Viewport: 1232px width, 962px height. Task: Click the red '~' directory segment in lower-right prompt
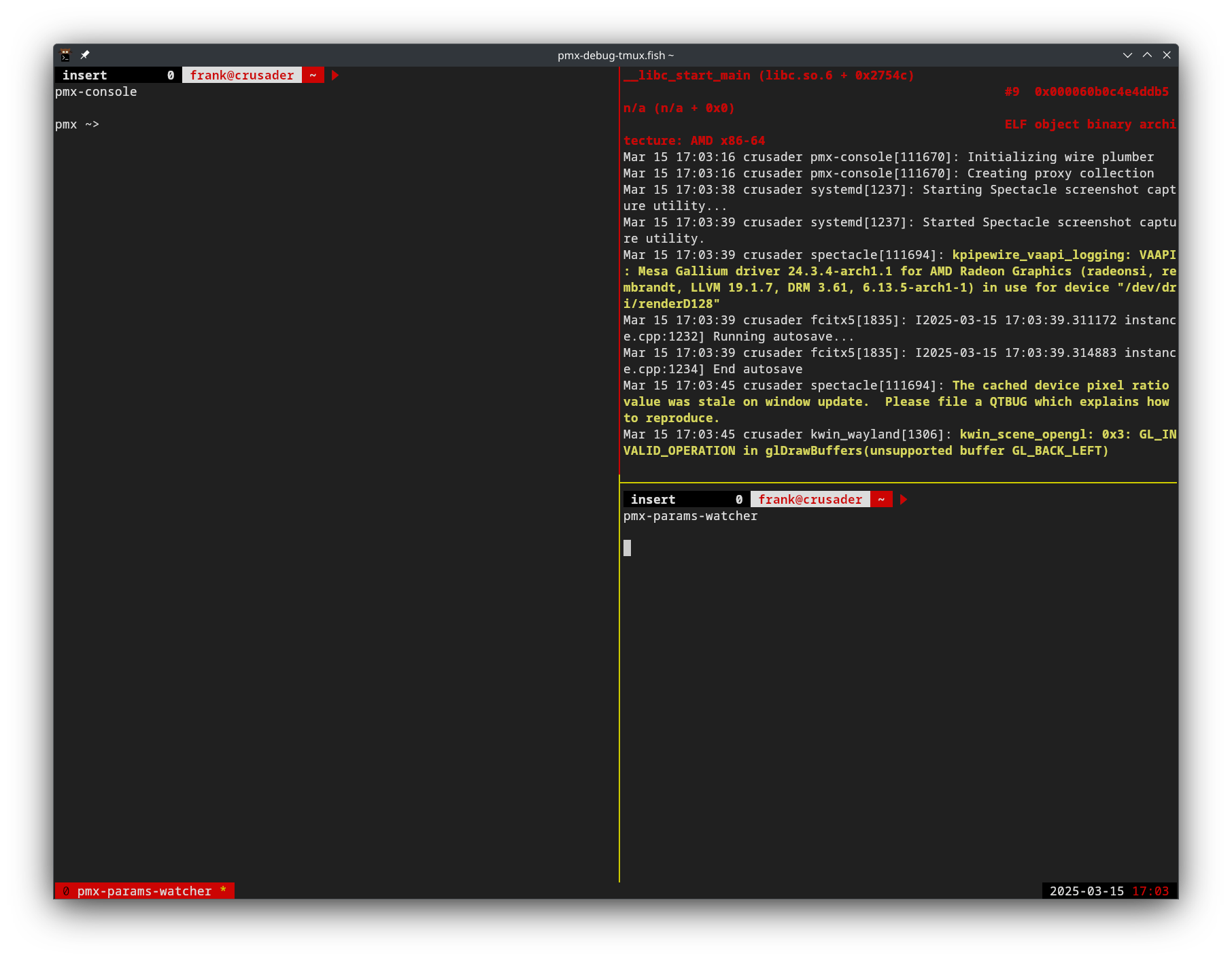[881, 500]
